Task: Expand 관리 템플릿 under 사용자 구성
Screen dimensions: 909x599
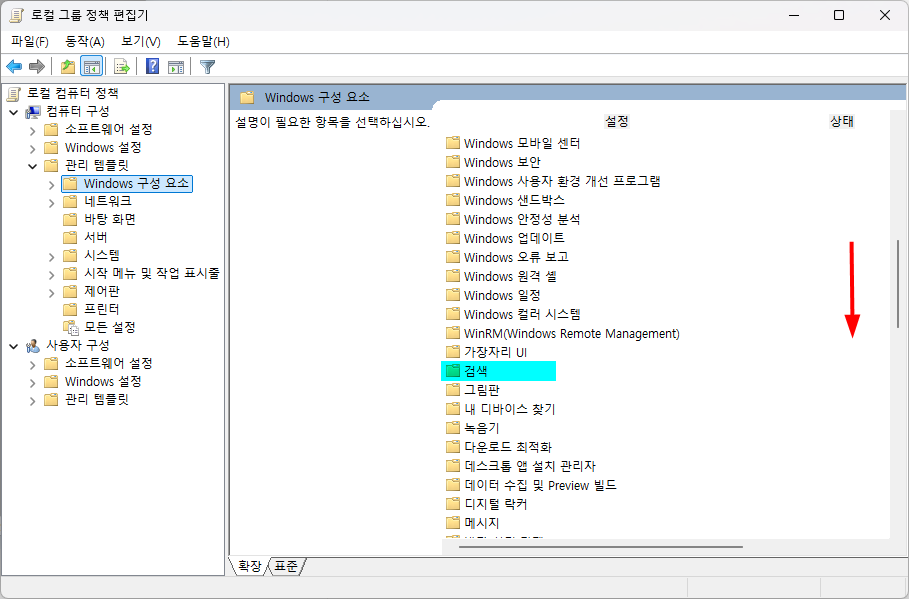Action: coord(32,401)
